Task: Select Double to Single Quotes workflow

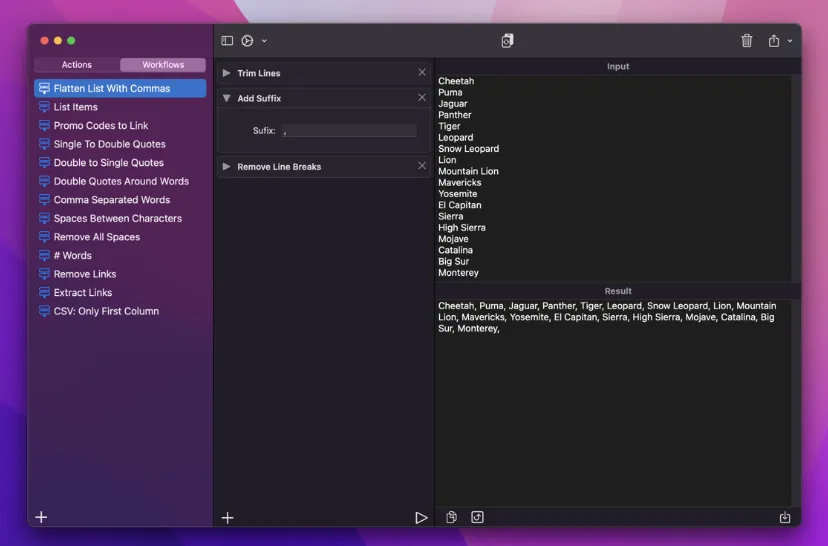Action: (x=120, y=163)
